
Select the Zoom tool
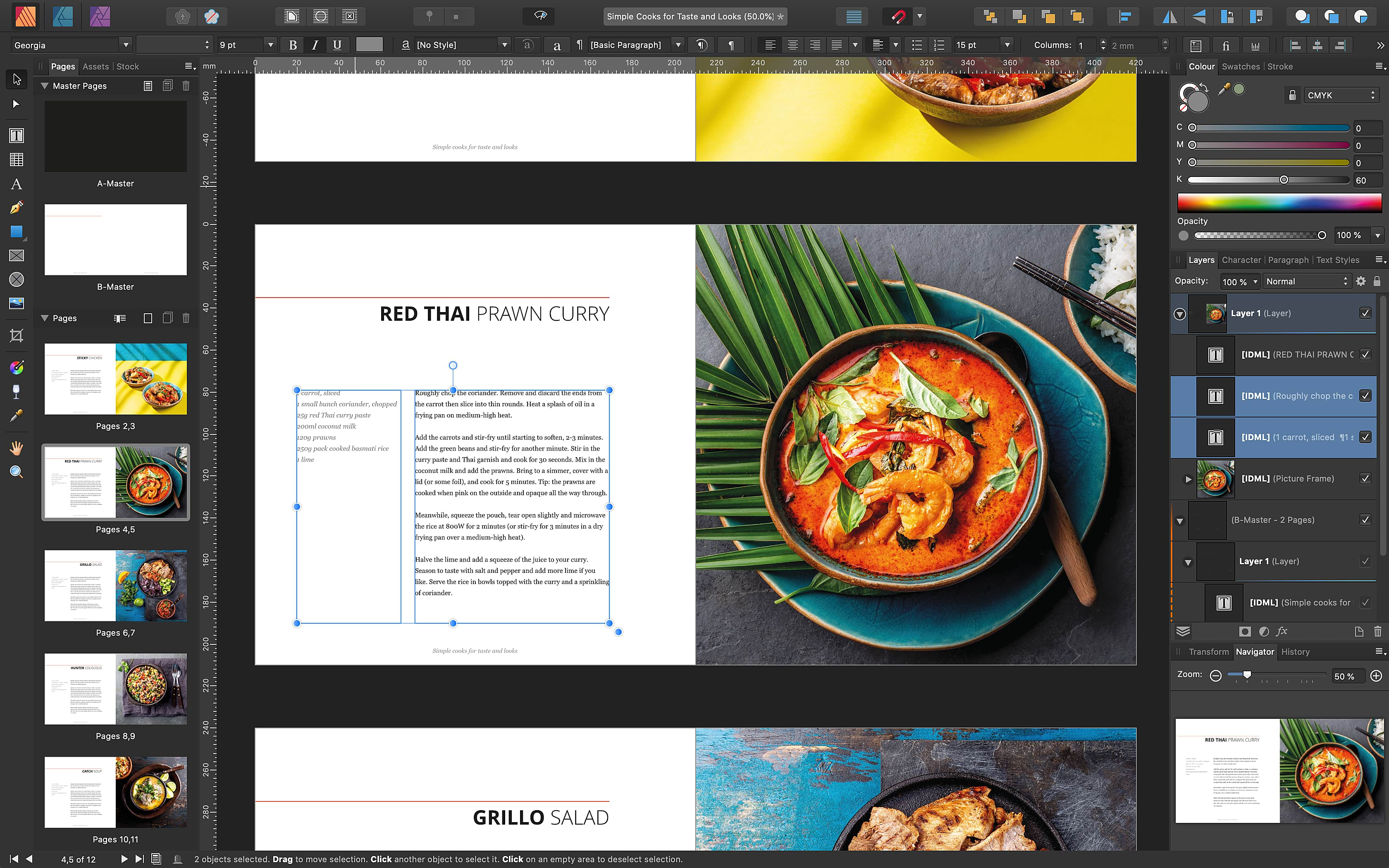[15, 472]
